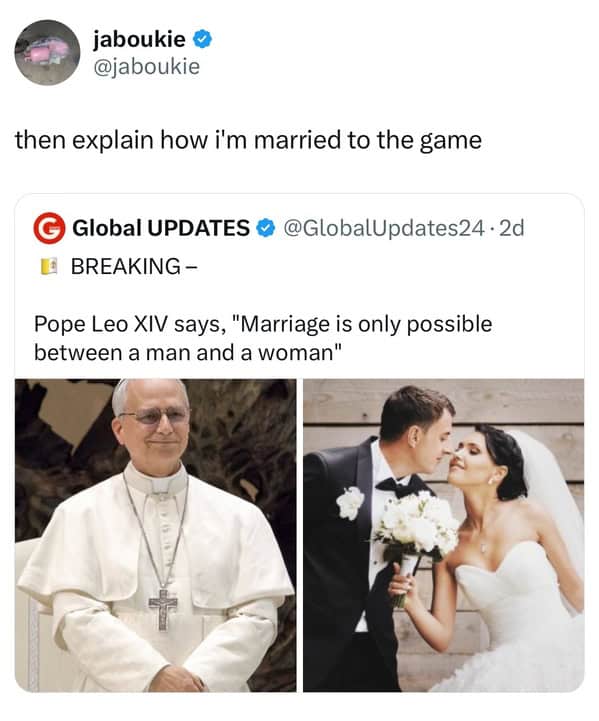This screenshot has width=599, height=721.
Task: Open the Global UPDATES account name
Action: [x=161, y=228]
